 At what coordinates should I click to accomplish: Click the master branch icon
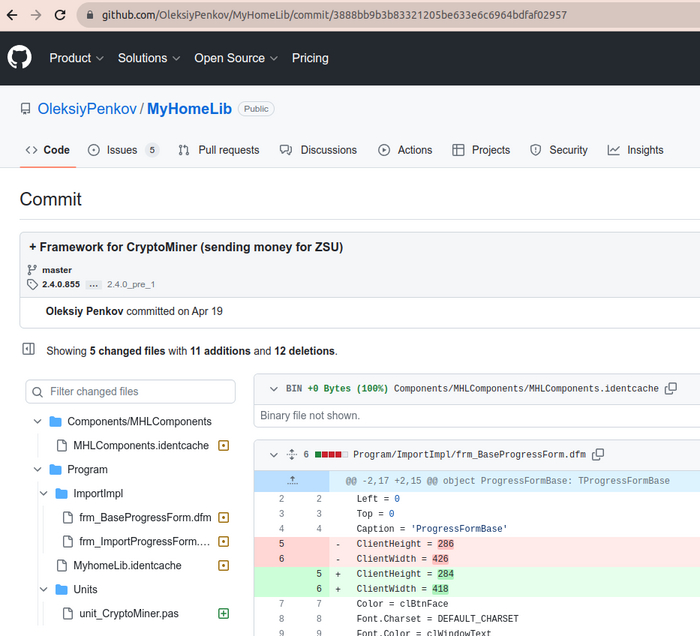click(x=32, y=270)
